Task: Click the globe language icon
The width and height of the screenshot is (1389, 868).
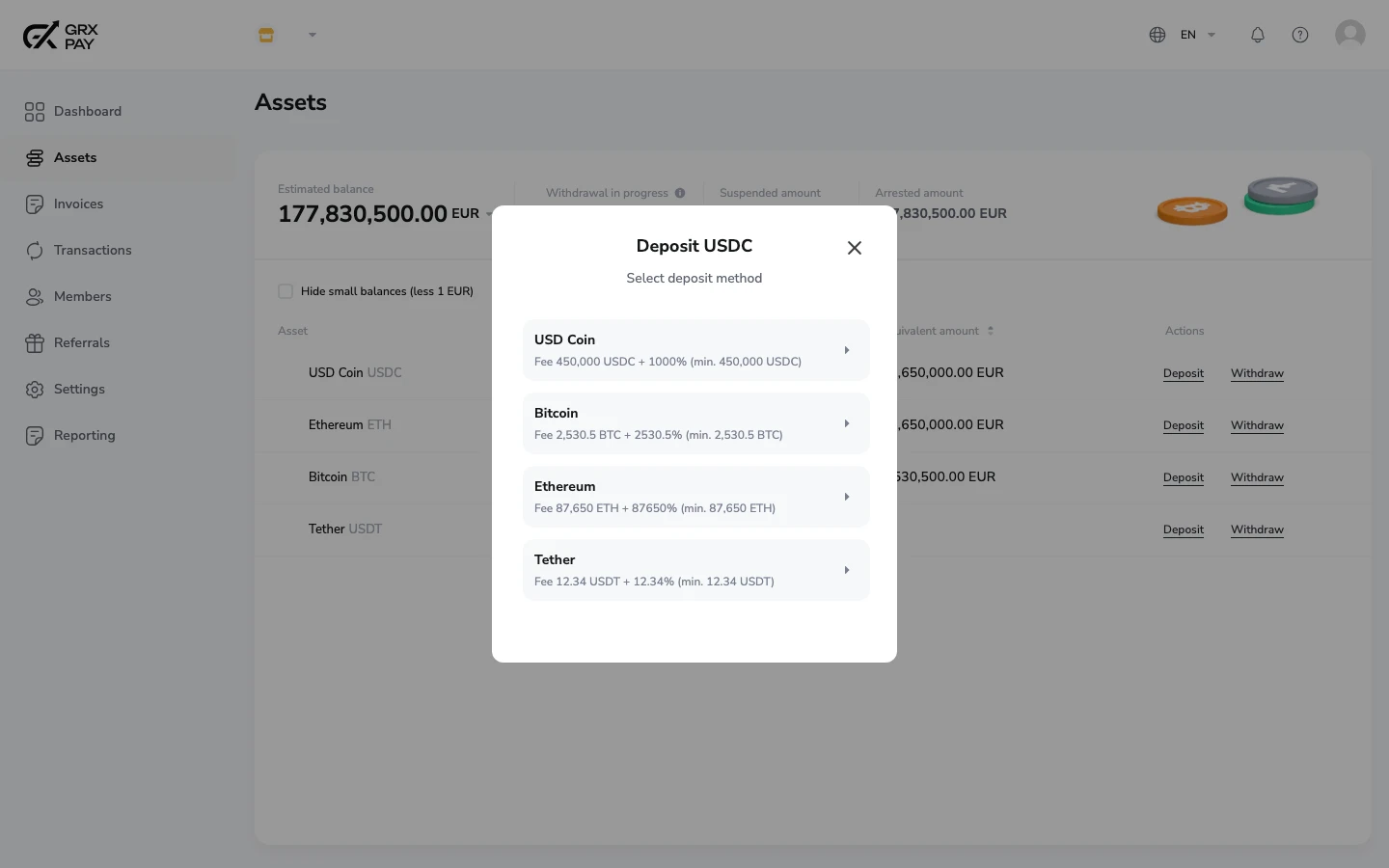Action: coord(1157,35)
